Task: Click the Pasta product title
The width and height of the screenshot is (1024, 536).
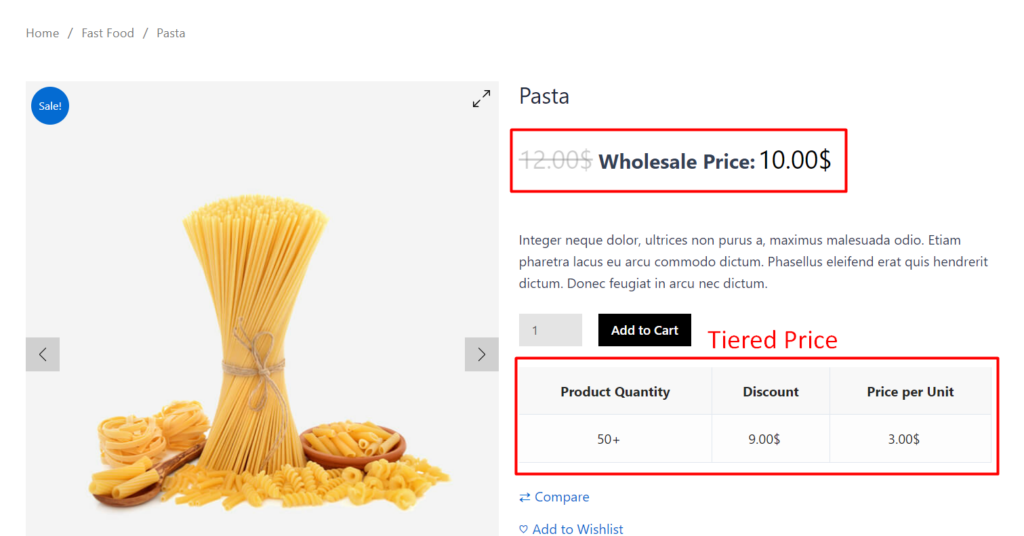Action: pos(544,97)
